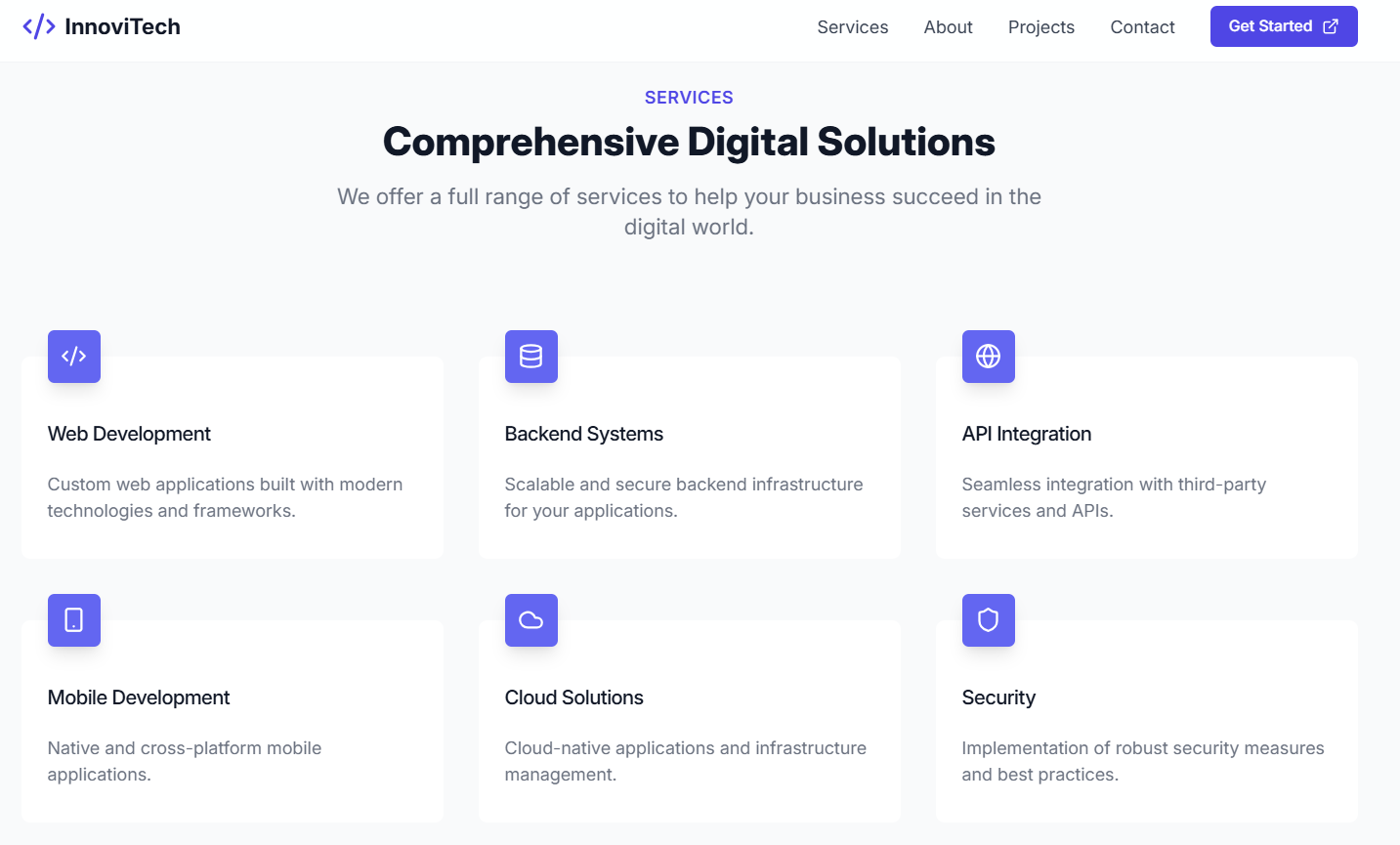Viewport: 1400px width, 845px height.
Task: Click the Get Started button label
Action: point(1270,26)
